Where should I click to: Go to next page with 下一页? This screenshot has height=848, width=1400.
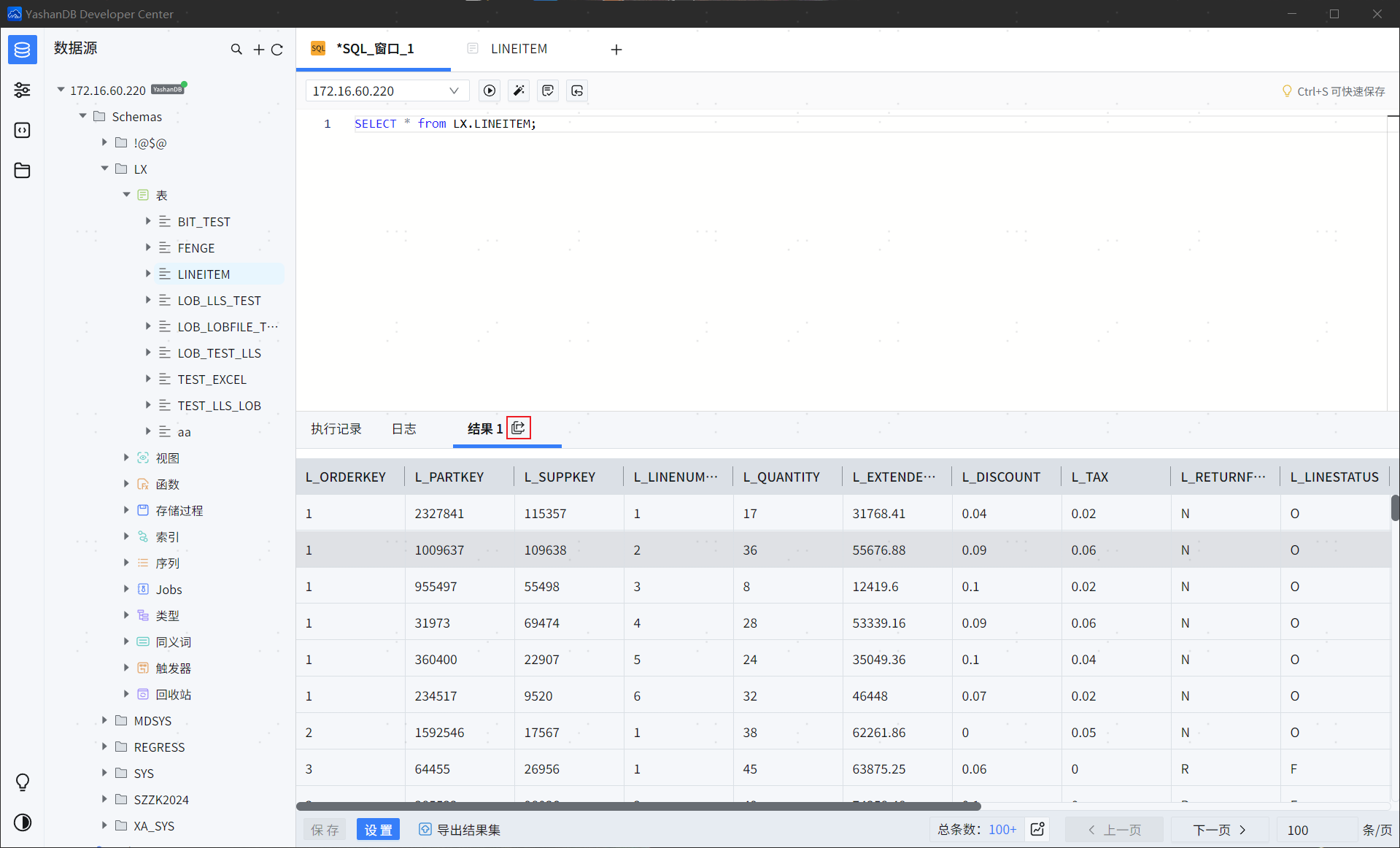tap(1219, 830)
